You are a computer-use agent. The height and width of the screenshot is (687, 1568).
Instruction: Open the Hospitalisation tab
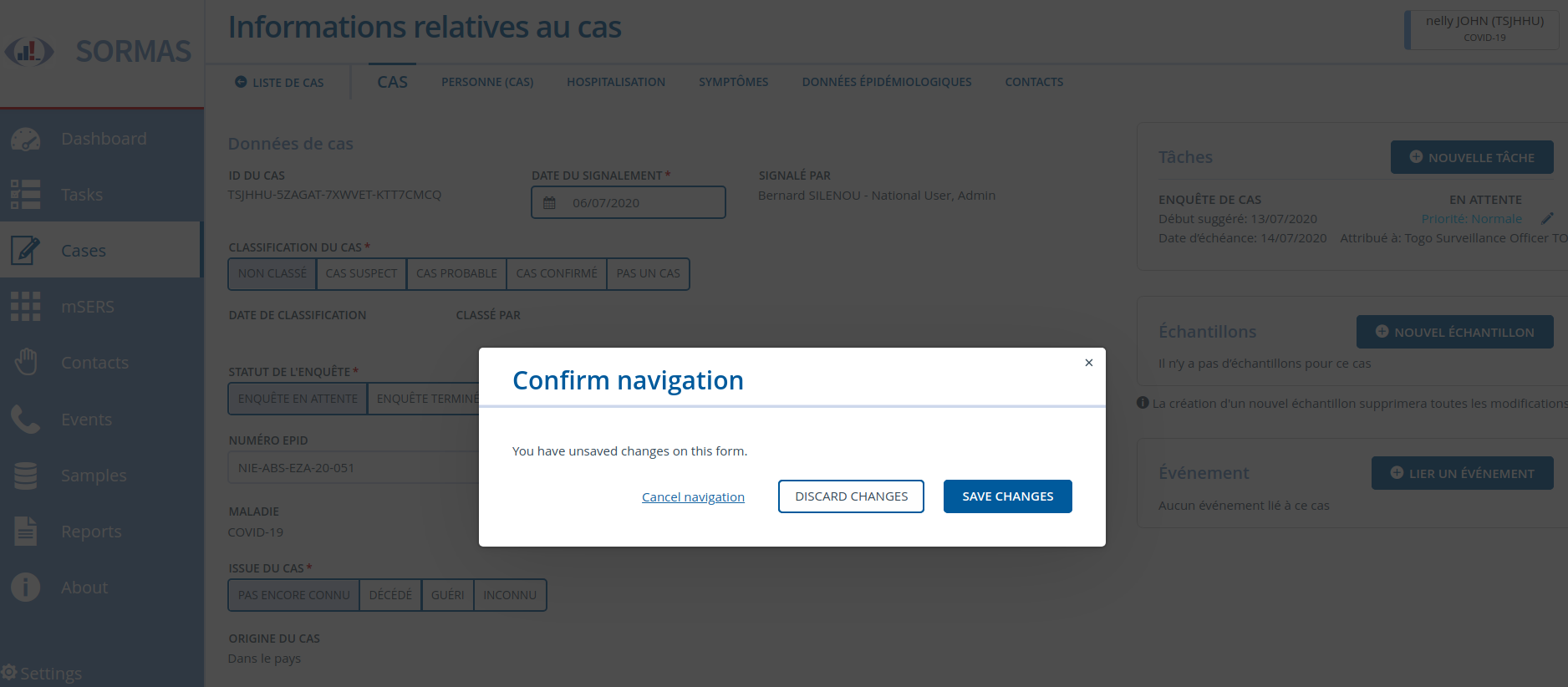tap(616, 82)
